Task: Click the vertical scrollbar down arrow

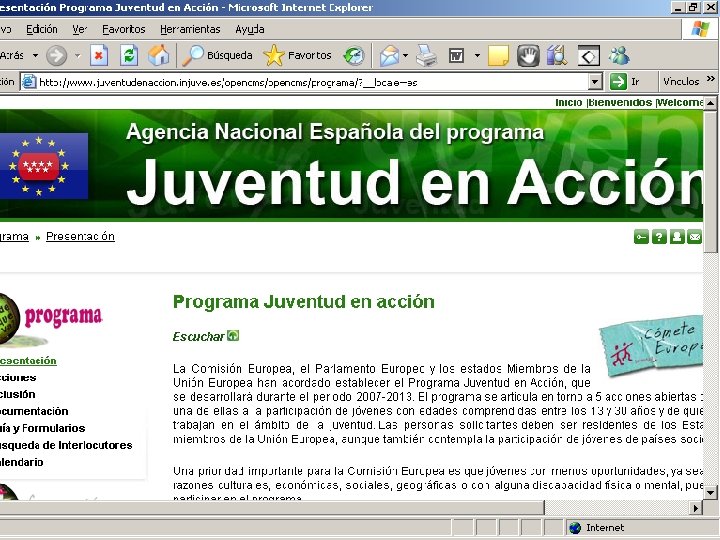Action: pos(710,492)
